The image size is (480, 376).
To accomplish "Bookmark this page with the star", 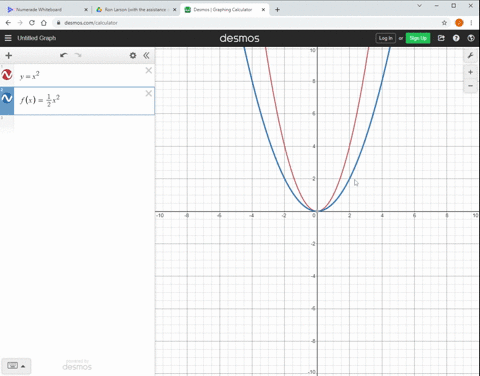I will [x=444, y=23].
